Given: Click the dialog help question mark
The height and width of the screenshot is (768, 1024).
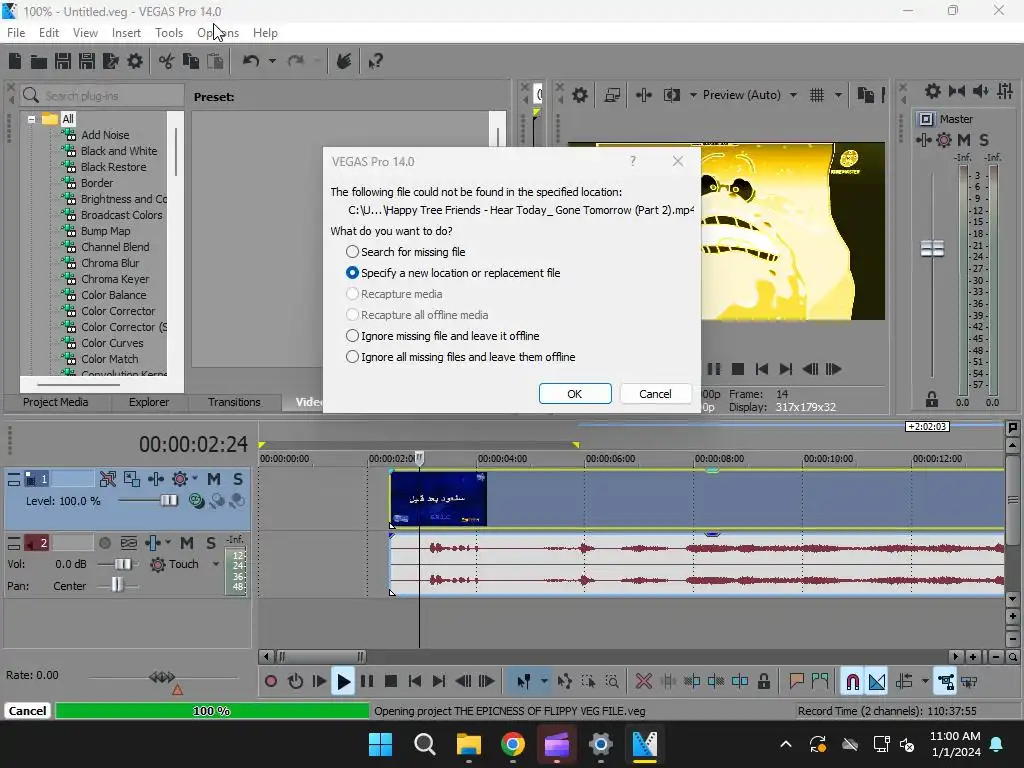Looking at the screenshot, I should 633,161.
